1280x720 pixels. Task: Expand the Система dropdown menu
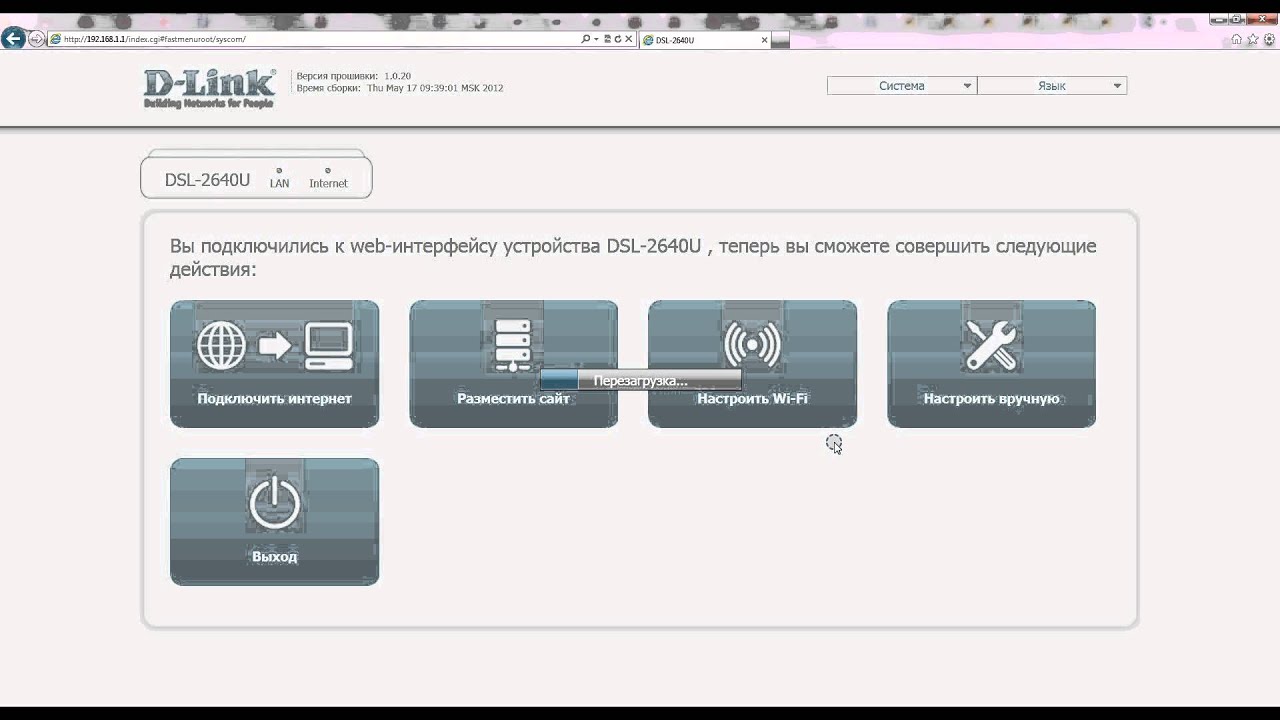[902, 86]
